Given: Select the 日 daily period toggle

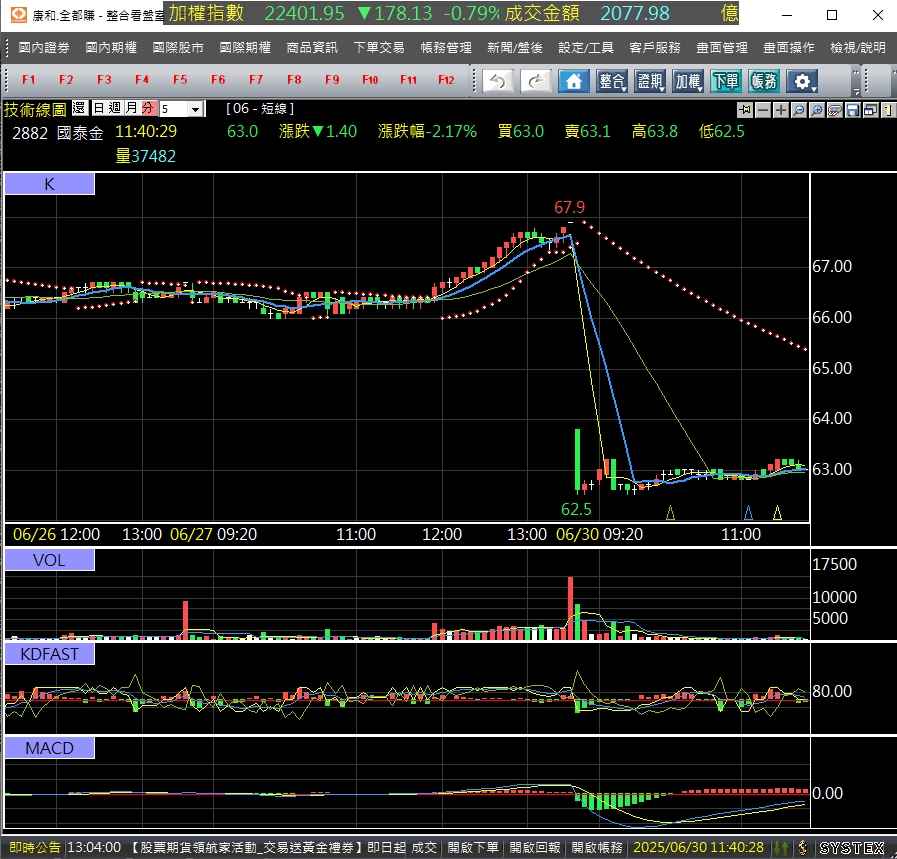Looking at the screenshot, I should [x=98, y=108].
